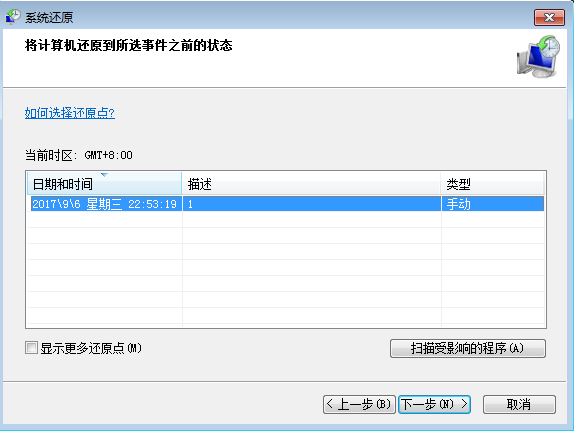This screenshot has height=431, width=574.
Task: Click the 描述 column header
Action: [x=311, y=184]
